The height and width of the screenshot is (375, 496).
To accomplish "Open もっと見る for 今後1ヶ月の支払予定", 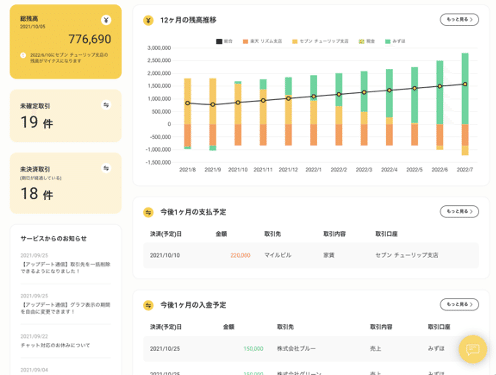I will (459, 211).
